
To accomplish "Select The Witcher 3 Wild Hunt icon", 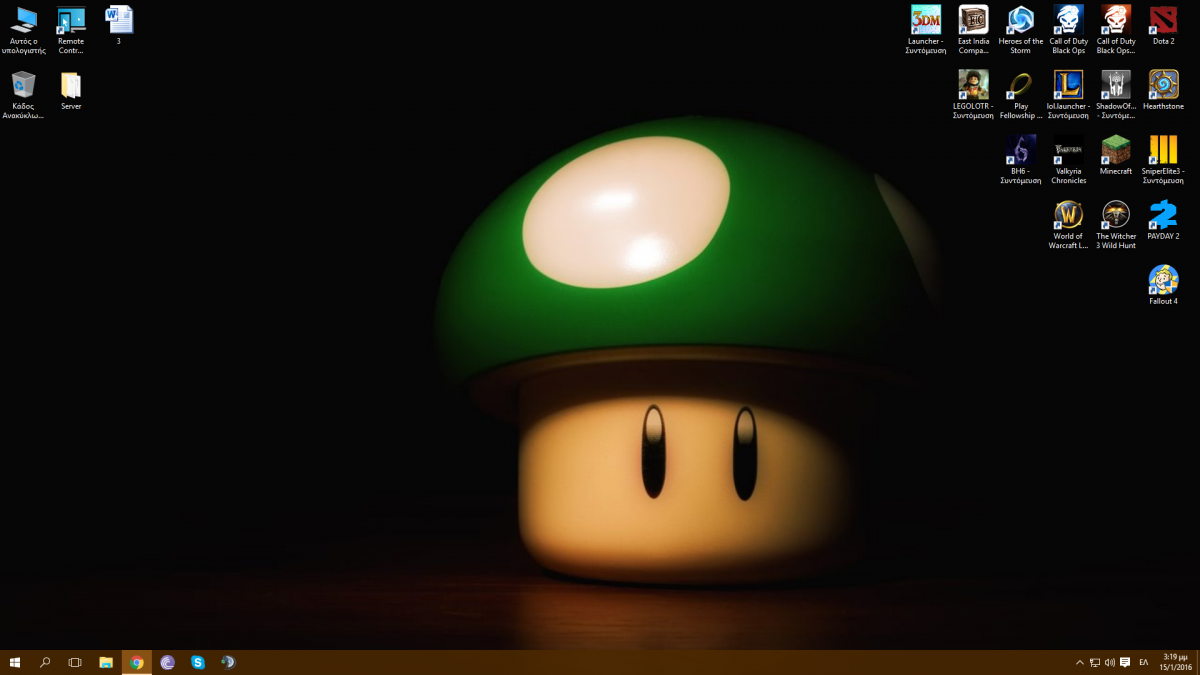I will (1116, 225).
